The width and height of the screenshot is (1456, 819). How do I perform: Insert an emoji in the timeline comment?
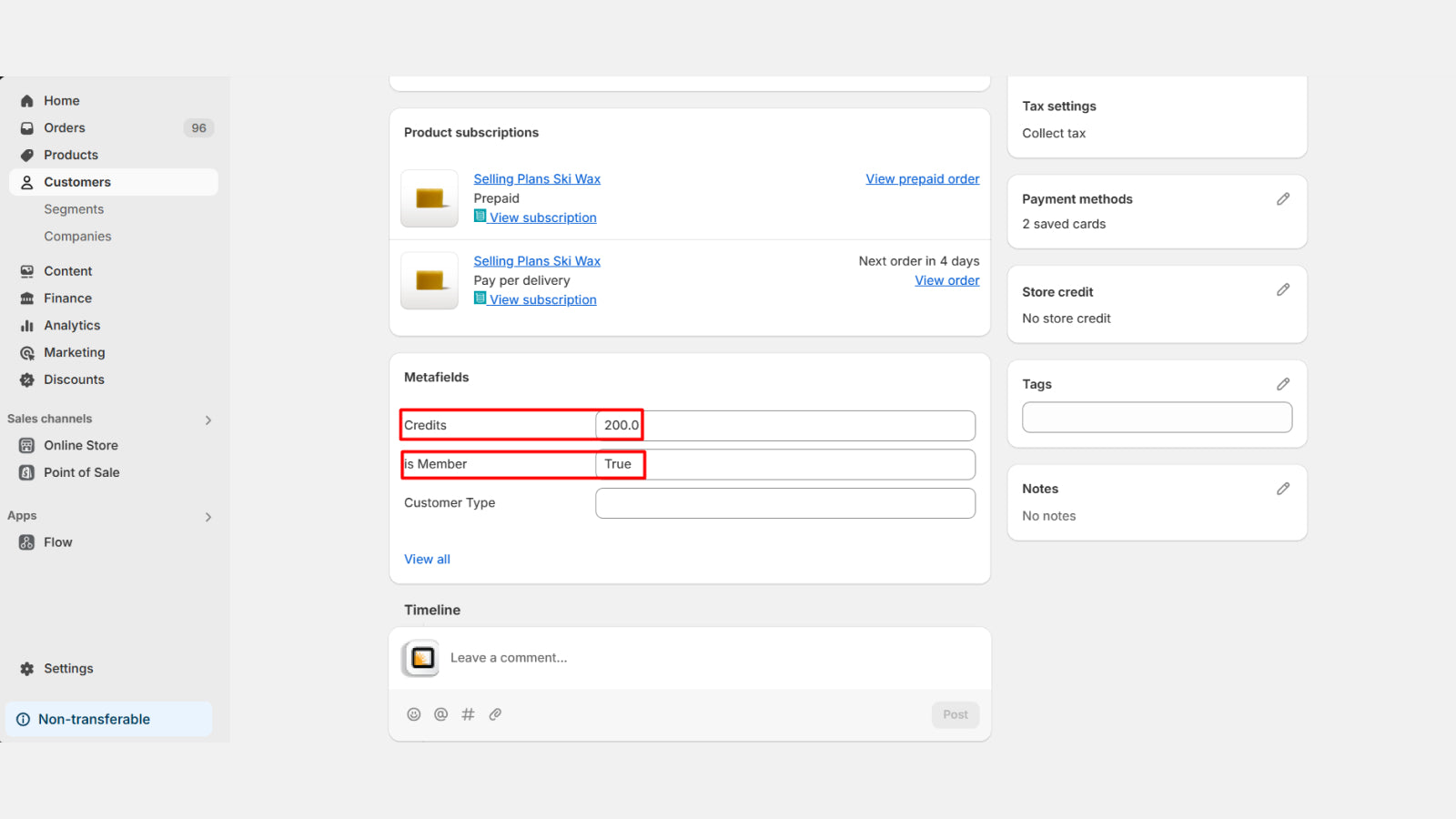coord(414,714)
